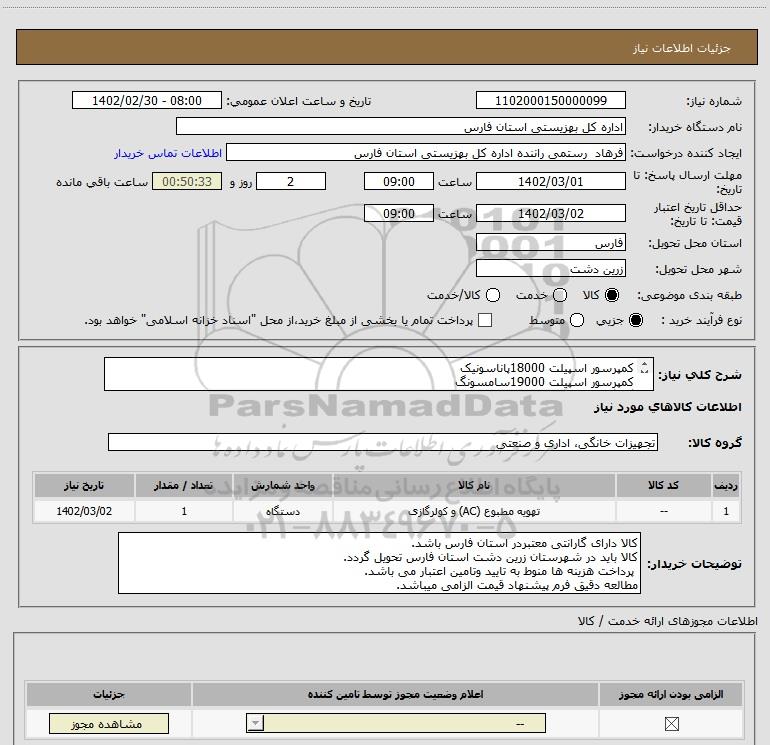Viewport: 770px width, 745px height.
Task: Click the need date cell 1402/03/02 in table
Action: pos(84,511)
